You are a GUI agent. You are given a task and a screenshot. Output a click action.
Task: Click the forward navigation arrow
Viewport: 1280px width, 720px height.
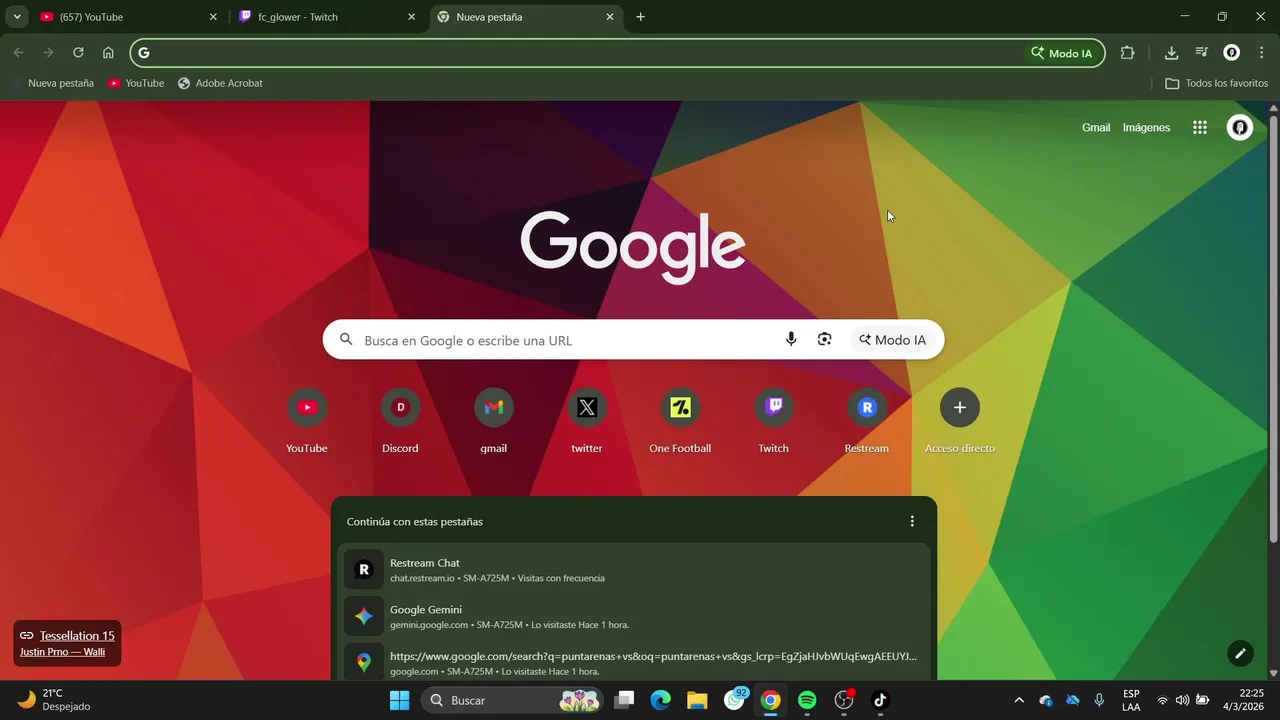pos(48,53)
